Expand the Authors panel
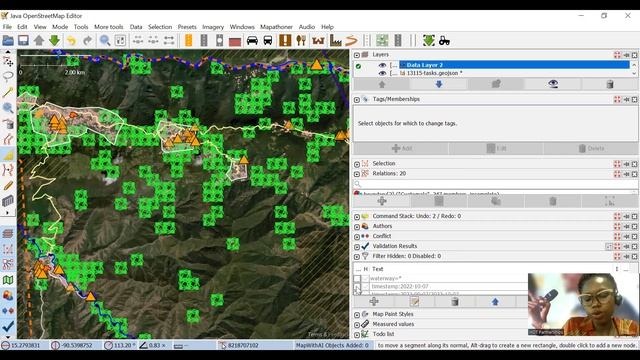Screen dimensions: 640x360 (357, 227)
